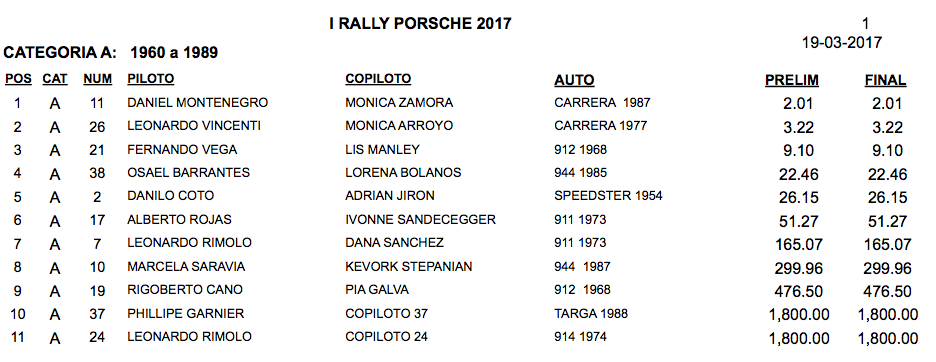Click the NUM column header
This screenshot has height=362, width=936.
97,79
